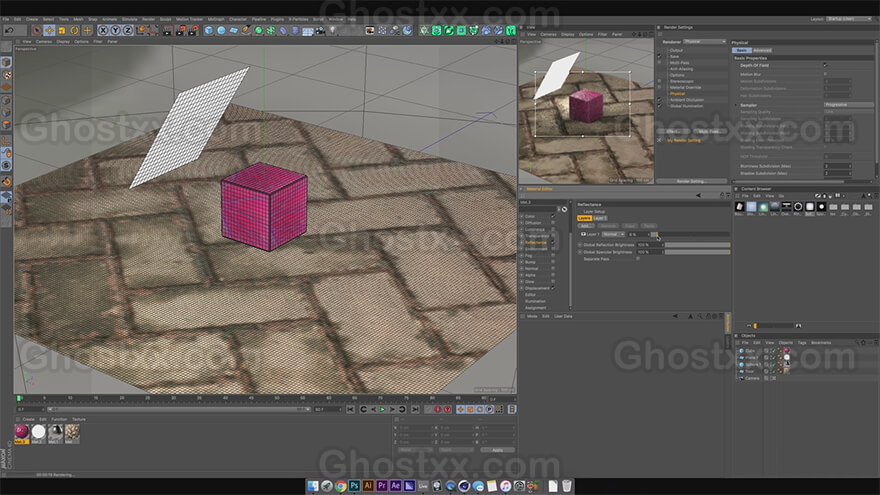Click the Multi-Pass... button
880x495 pixels.
tap(709, 131)
